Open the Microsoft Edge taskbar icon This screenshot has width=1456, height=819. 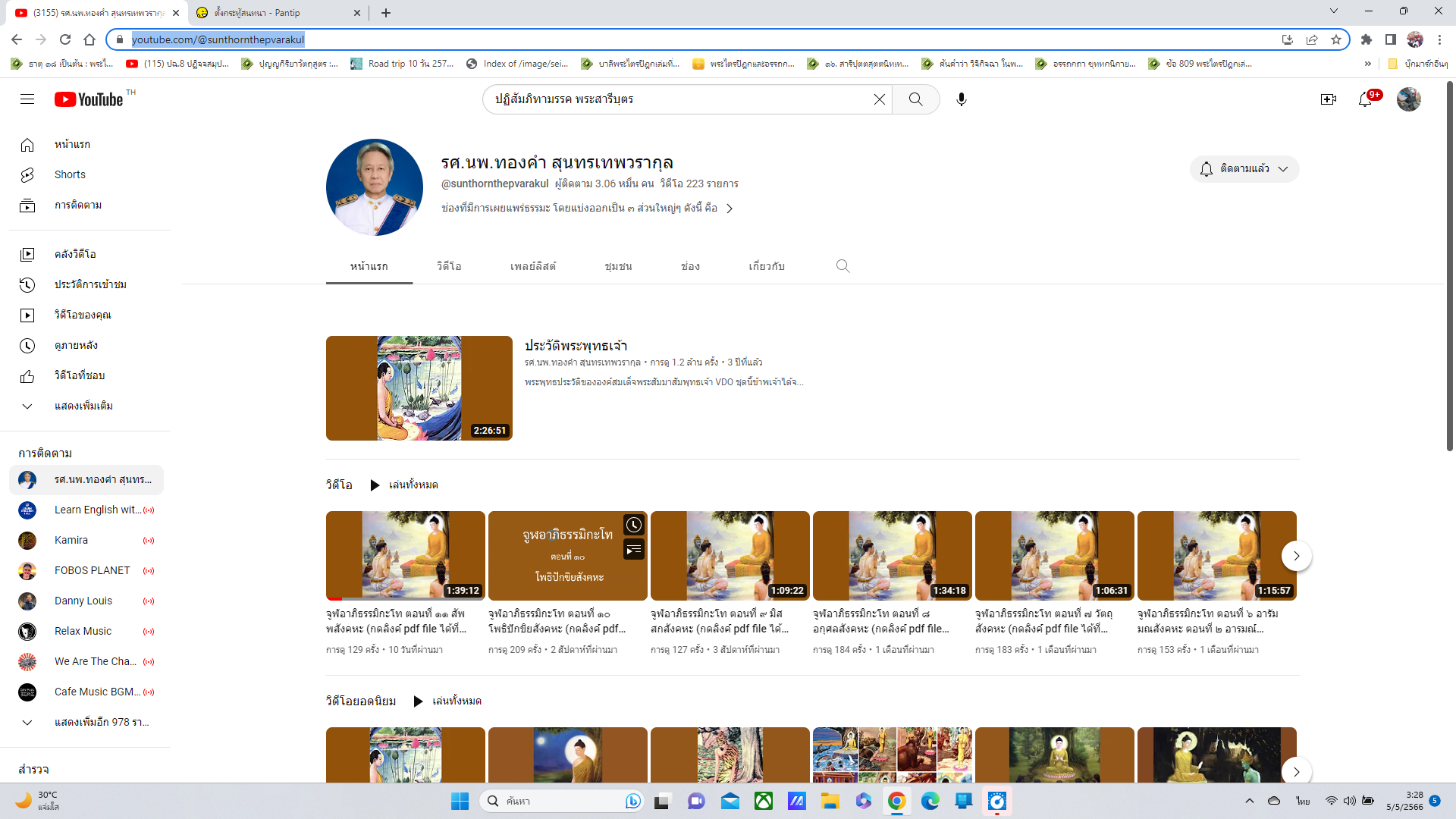click(x=930, y=801)
